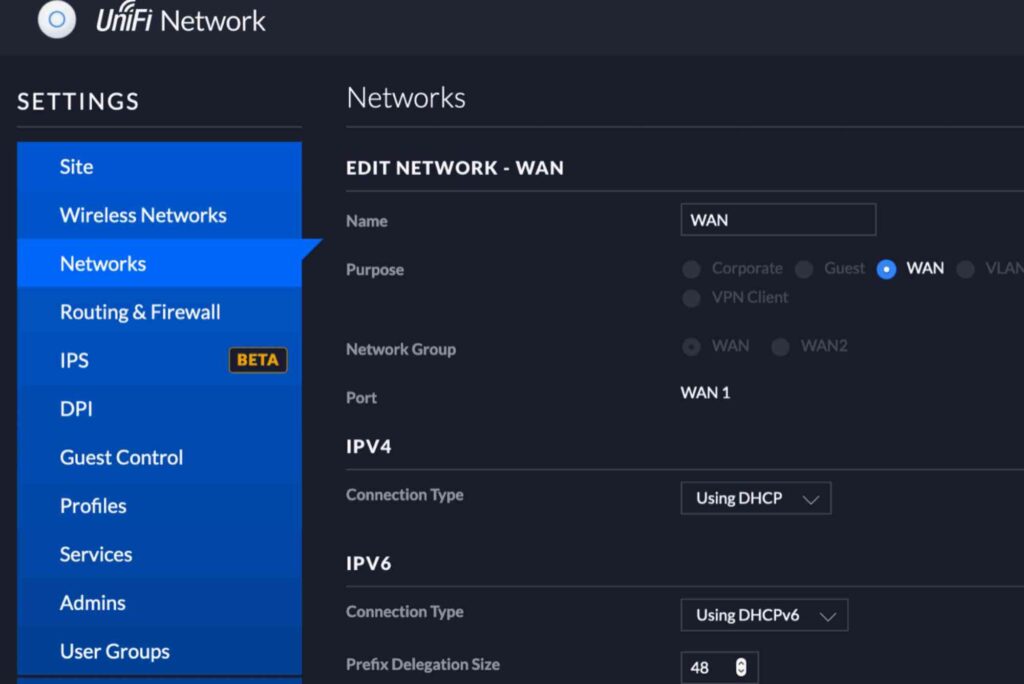
Task: Open IPv4 Connection Type dropdown
Action: click(756, 498)
